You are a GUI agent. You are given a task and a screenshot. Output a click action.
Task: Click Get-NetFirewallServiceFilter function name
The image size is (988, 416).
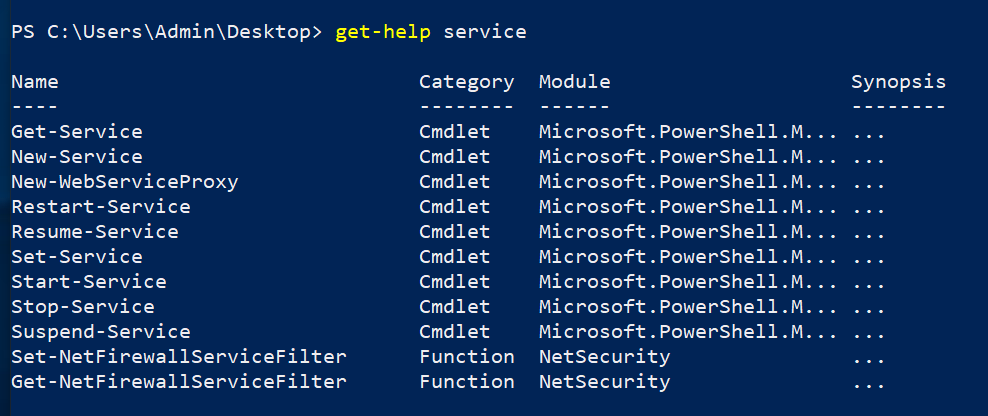(x=179, y=382)
